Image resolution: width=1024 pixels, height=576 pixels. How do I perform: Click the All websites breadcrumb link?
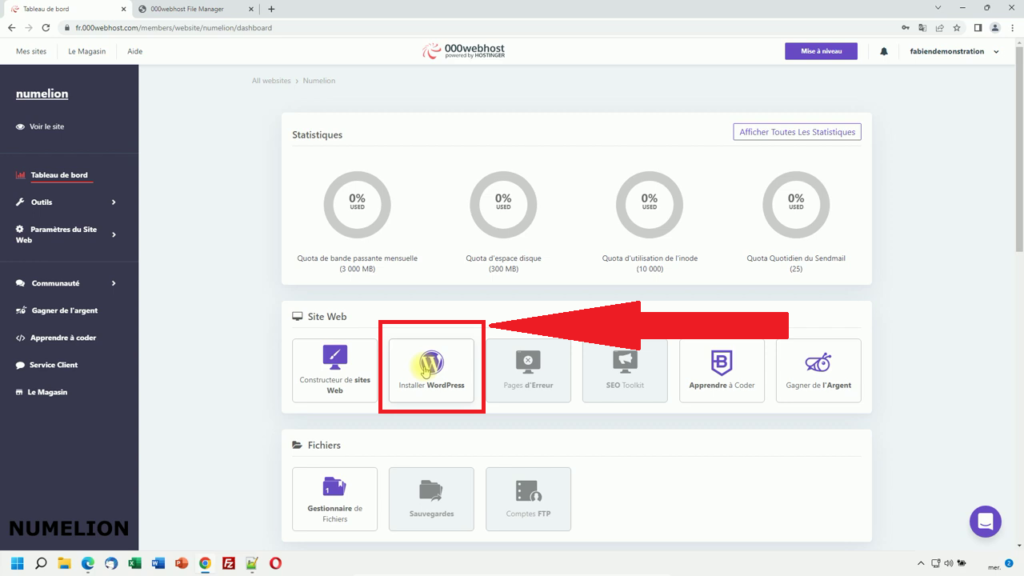point(271,81)
